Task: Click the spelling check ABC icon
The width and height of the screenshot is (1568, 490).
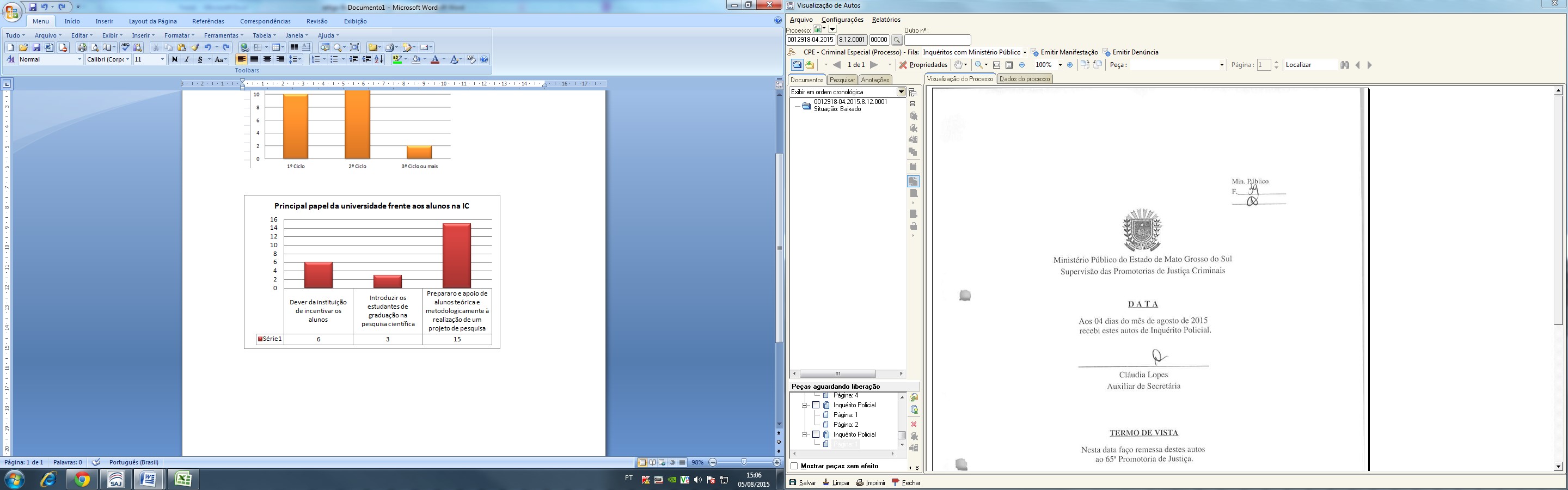Action: click(125, 47)
